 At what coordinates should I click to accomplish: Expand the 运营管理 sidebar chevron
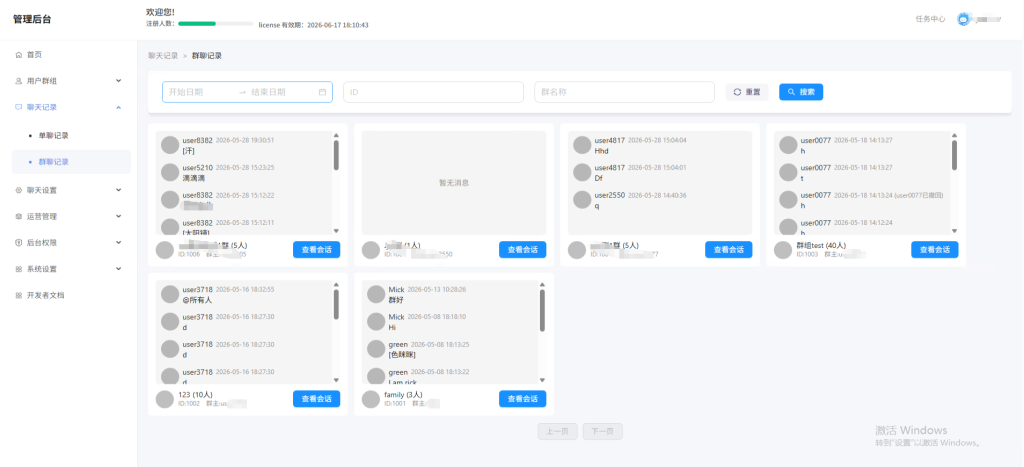118,216
